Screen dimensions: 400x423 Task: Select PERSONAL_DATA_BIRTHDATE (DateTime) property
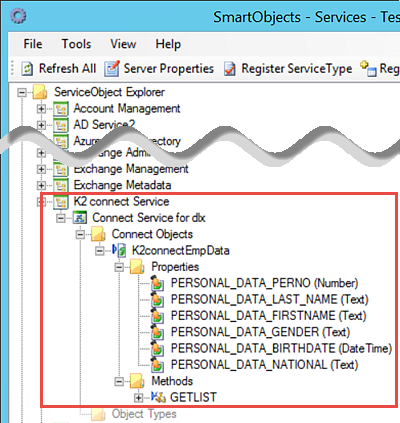click(x=281, y=348)
